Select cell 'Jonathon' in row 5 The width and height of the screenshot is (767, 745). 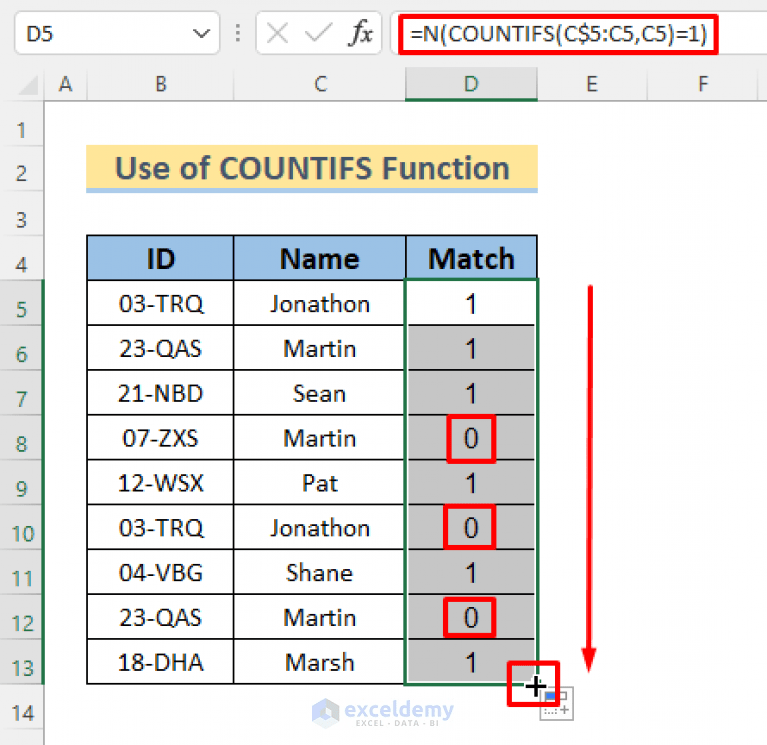[320, 303]
